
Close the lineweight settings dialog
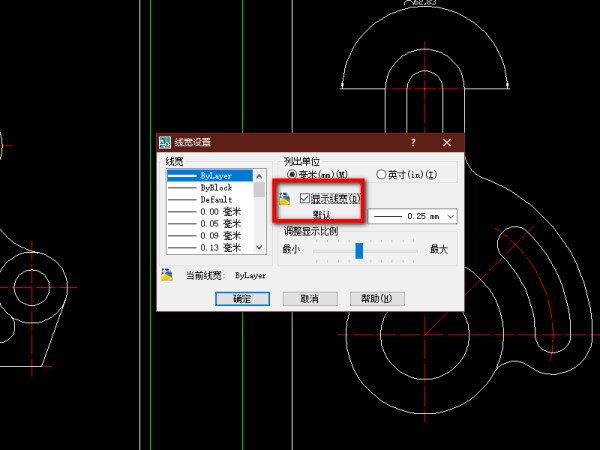[447, 142]
